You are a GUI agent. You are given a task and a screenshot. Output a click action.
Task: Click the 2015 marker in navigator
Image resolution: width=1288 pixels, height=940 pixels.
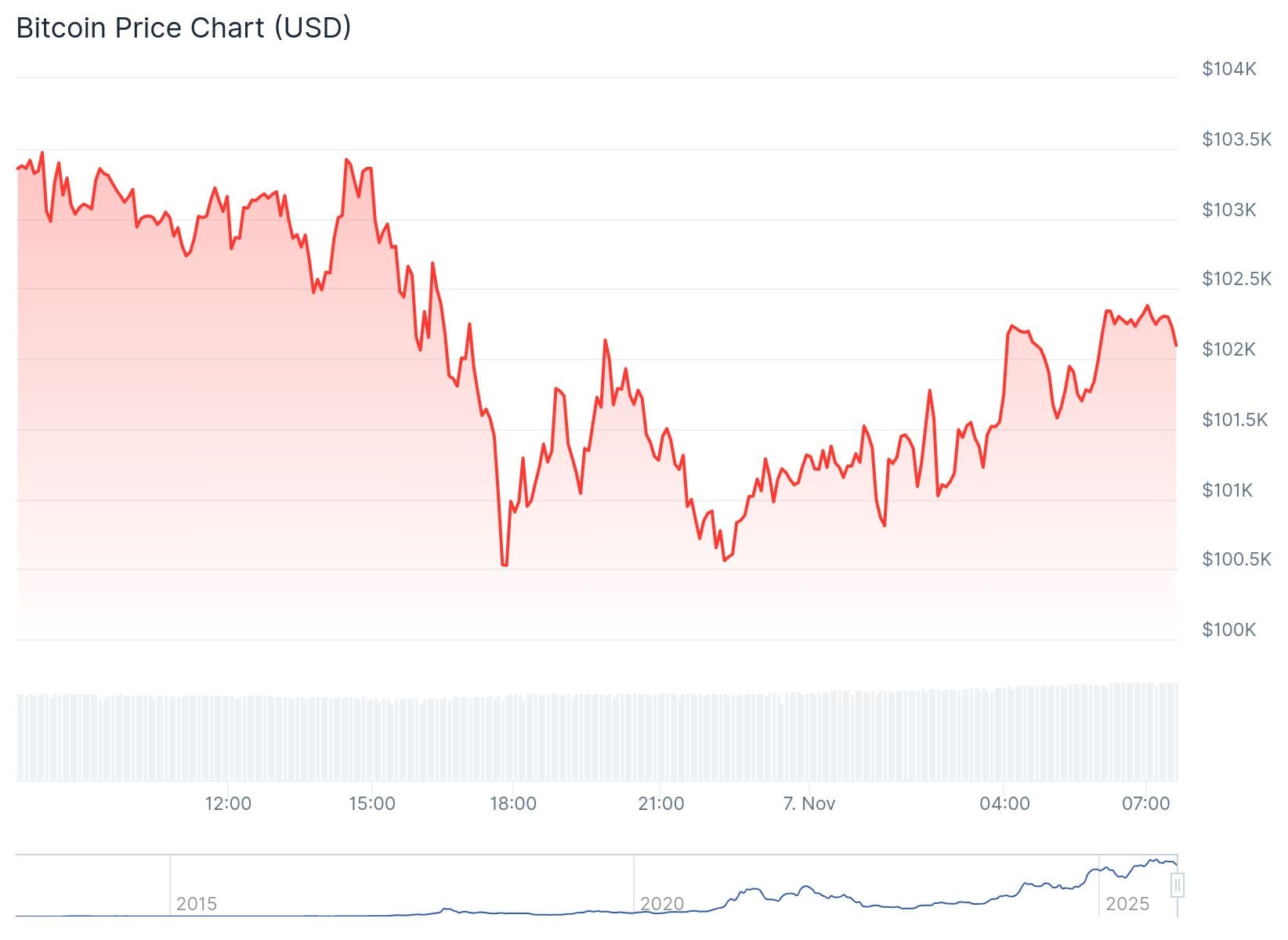[196, 904]
